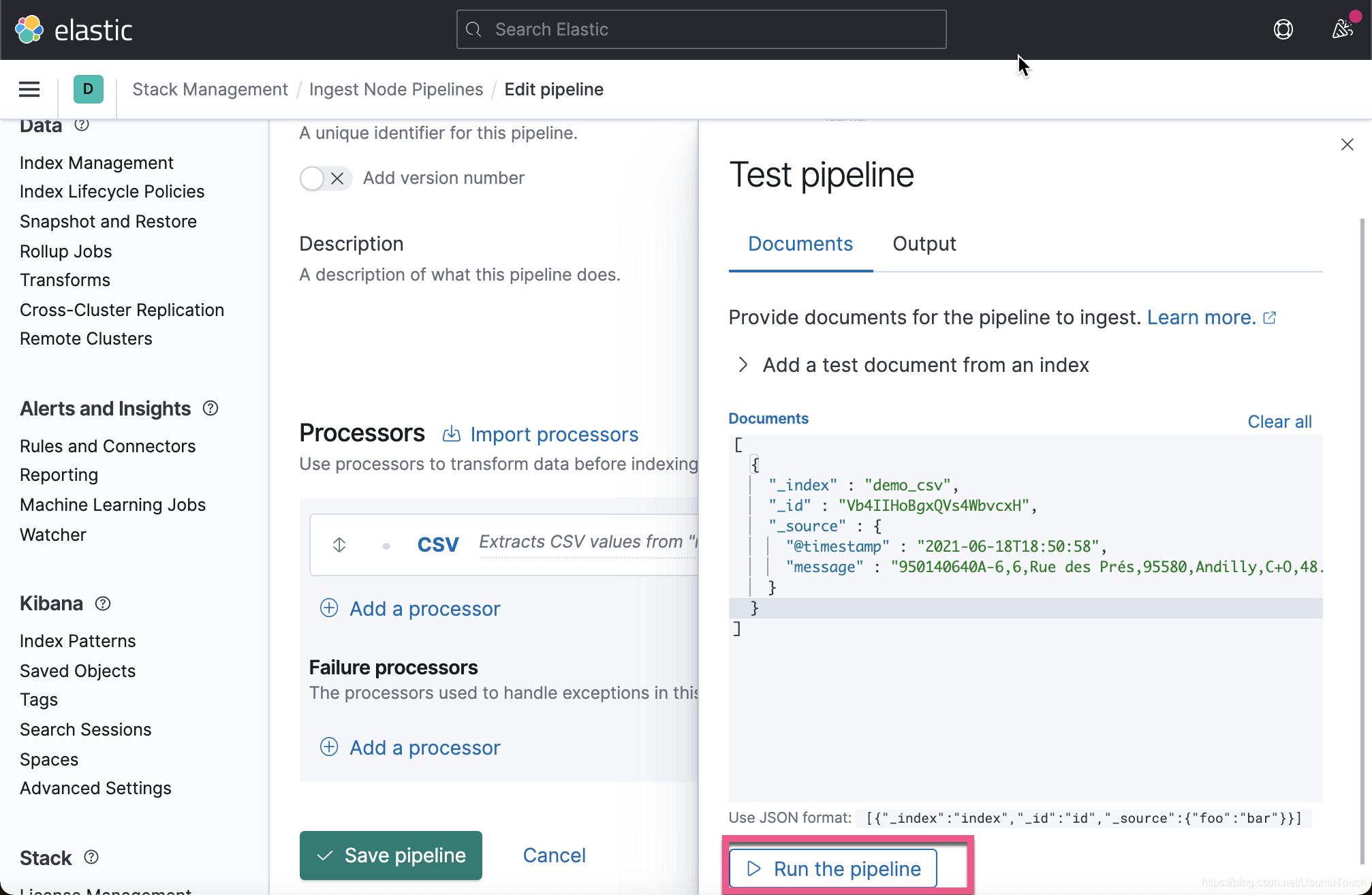This screenshot has height=895, width=1372.
Task: Open Ingest Node Pipelines from the breadcrumb
Action: tap(396, 89)
